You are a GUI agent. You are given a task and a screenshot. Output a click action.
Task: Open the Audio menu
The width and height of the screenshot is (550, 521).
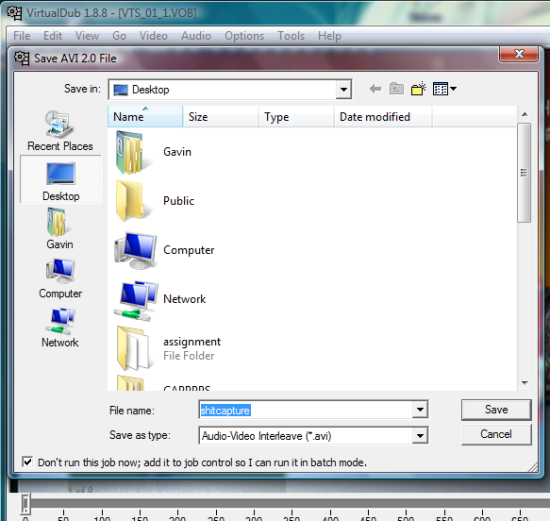[x=196, y=36]
